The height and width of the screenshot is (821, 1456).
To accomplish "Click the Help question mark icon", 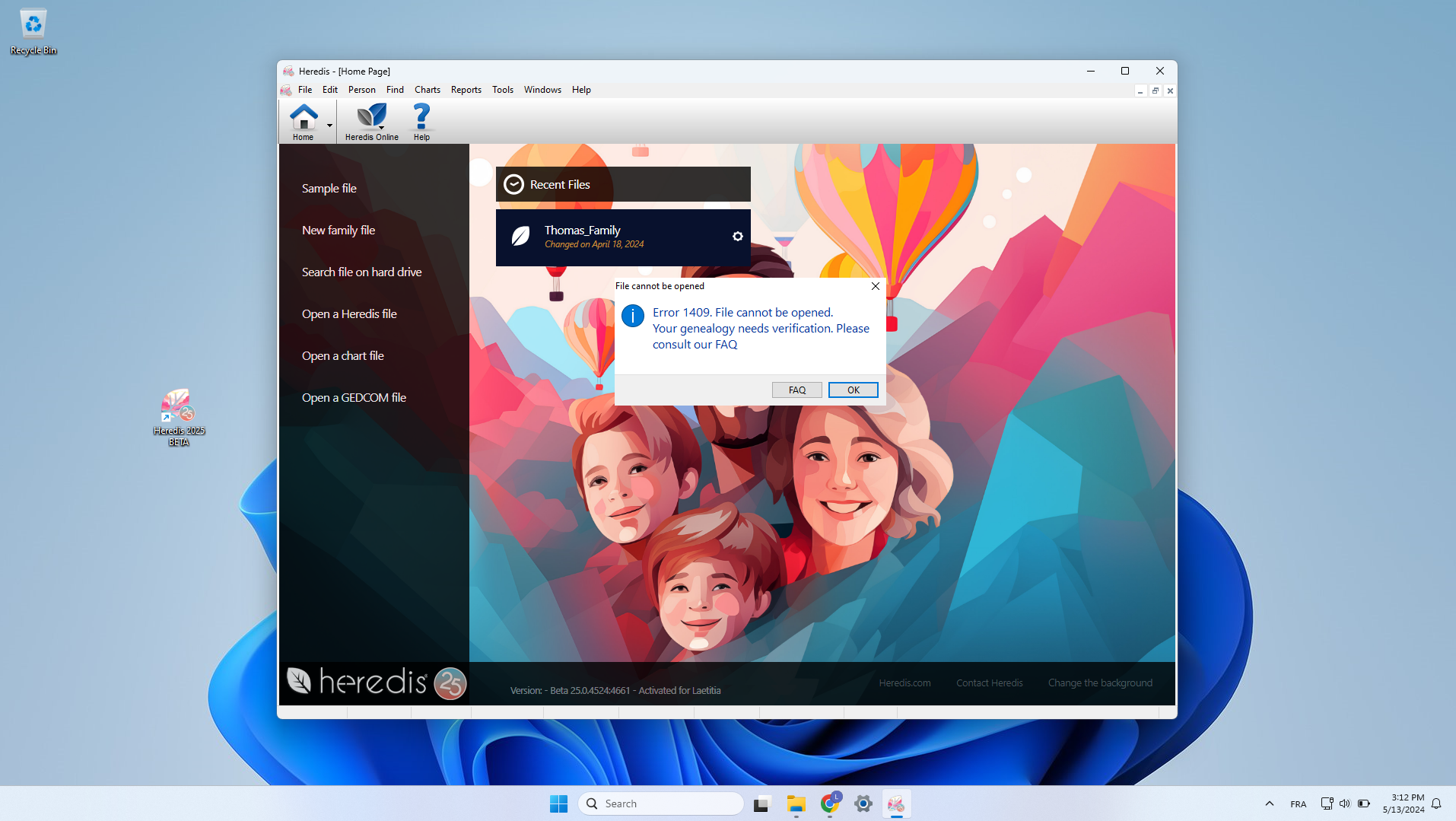I will [421, 121].
